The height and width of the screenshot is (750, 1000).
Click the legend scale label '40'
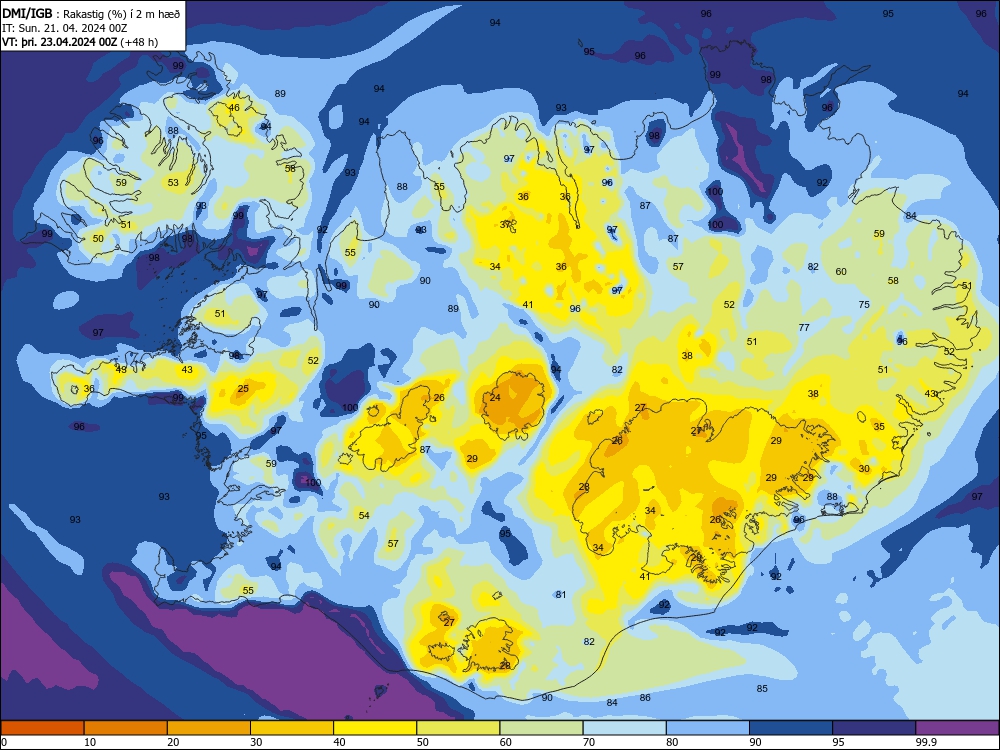pos(340,742)
